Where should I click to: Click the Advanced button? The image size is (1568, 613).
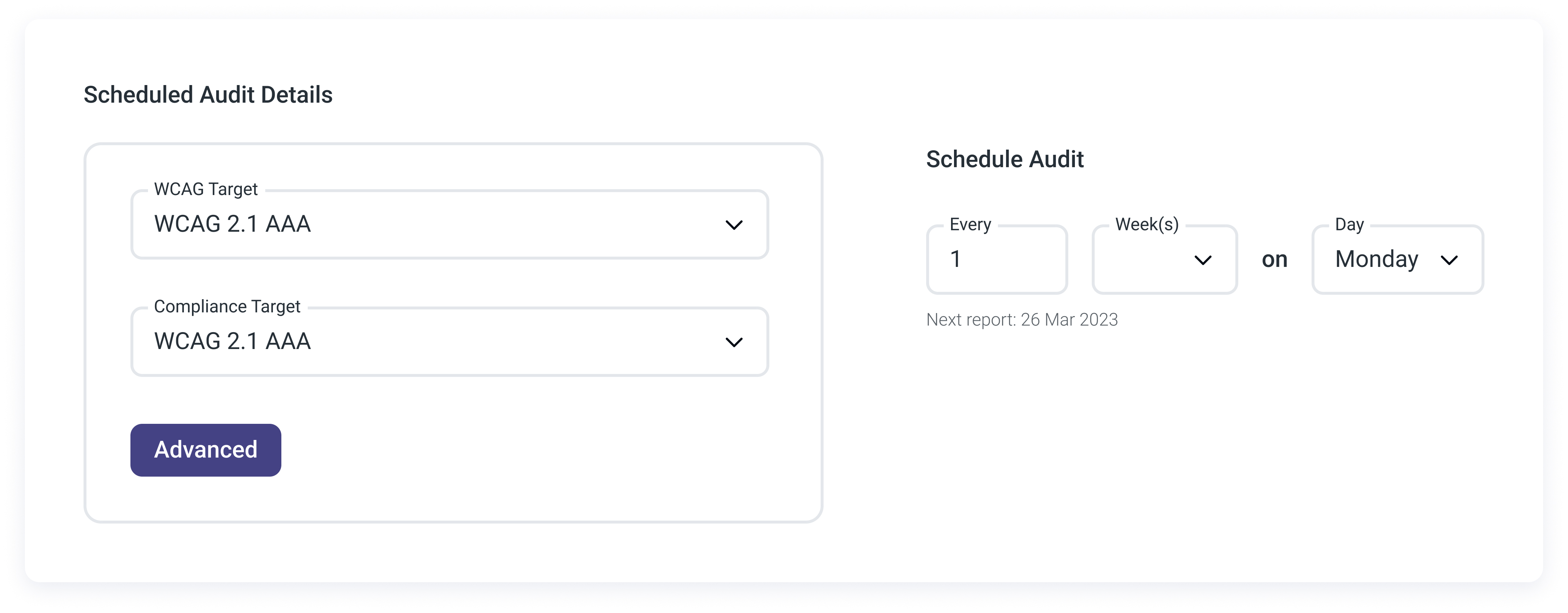pos(205,450)
